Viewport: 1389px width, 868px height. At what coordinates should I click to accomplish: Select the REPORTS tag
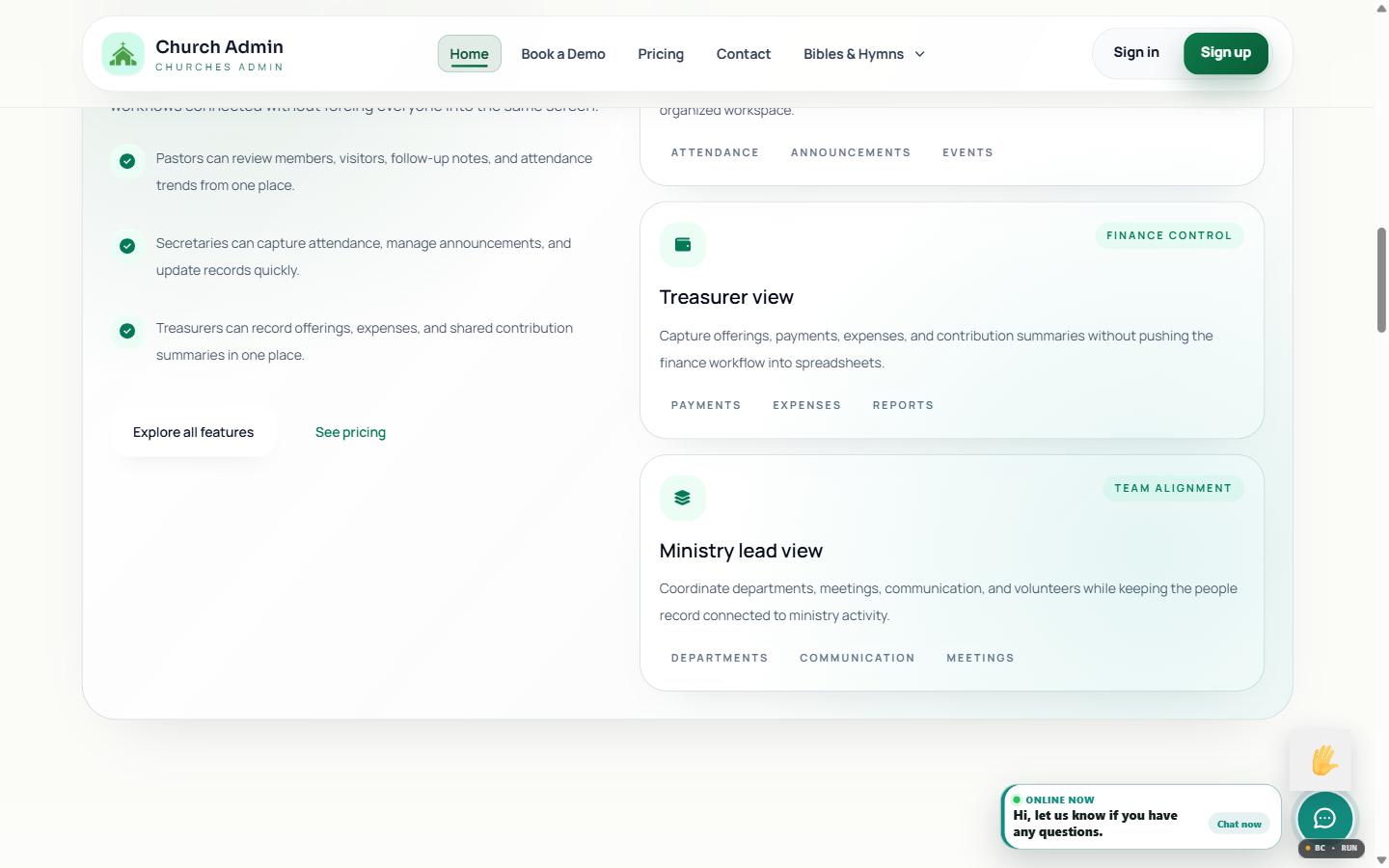point(903,405)
